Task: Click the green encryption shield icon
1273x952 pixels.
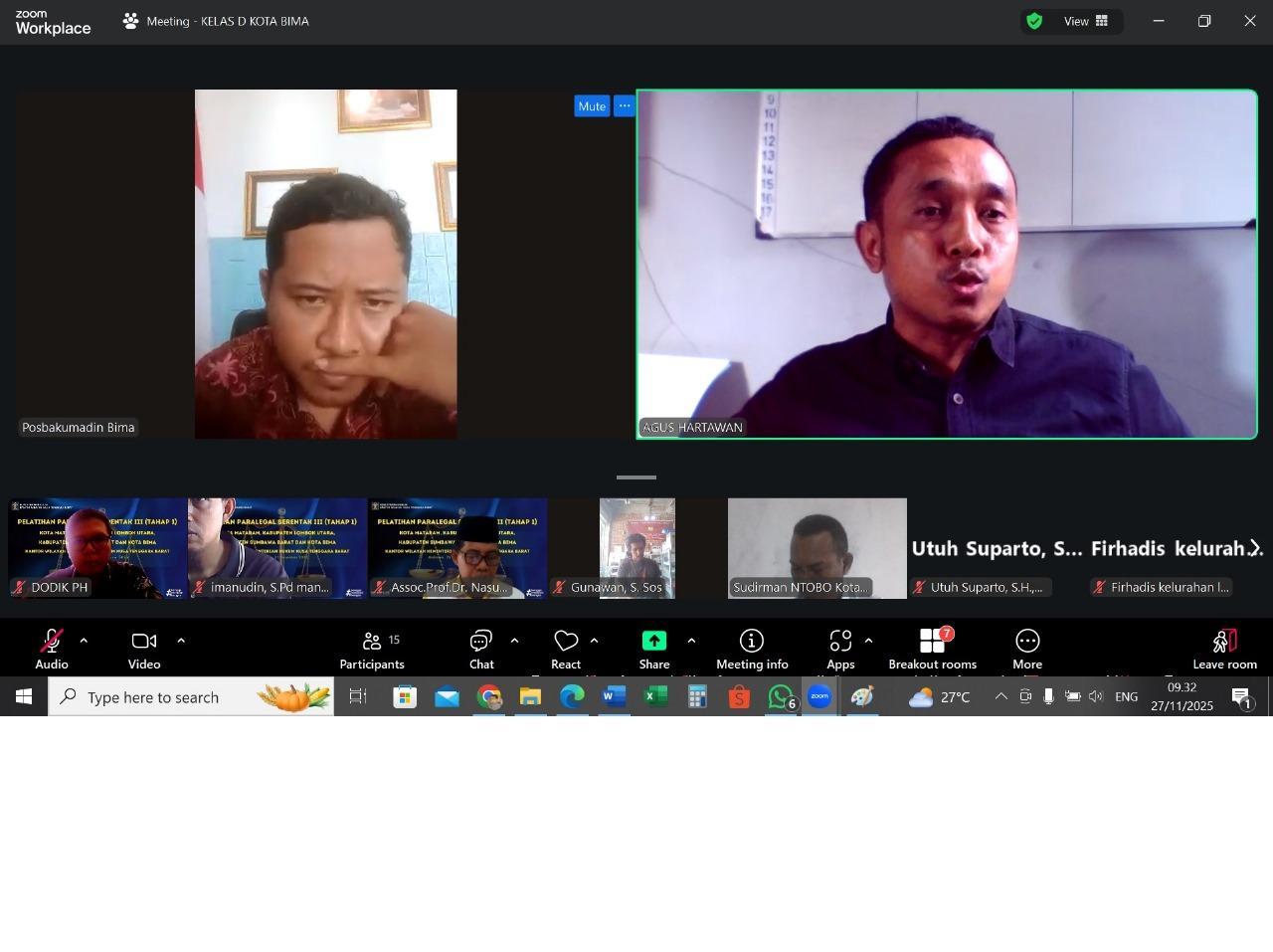Action: tap(1034, 21)
